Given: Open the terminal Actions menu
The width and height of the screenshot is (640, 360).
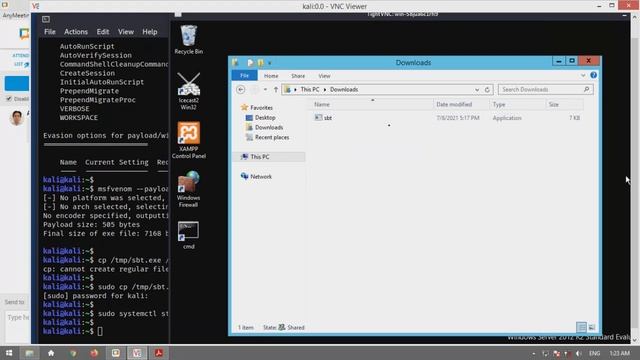Looking at the screenshot, I should [76, 32].
